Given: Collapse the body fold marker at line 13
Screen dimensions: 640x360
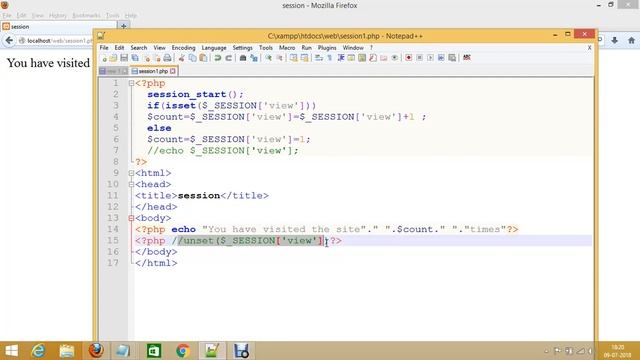Looking at the screenshot, I should pyautogui.click(x=131, y=218).
